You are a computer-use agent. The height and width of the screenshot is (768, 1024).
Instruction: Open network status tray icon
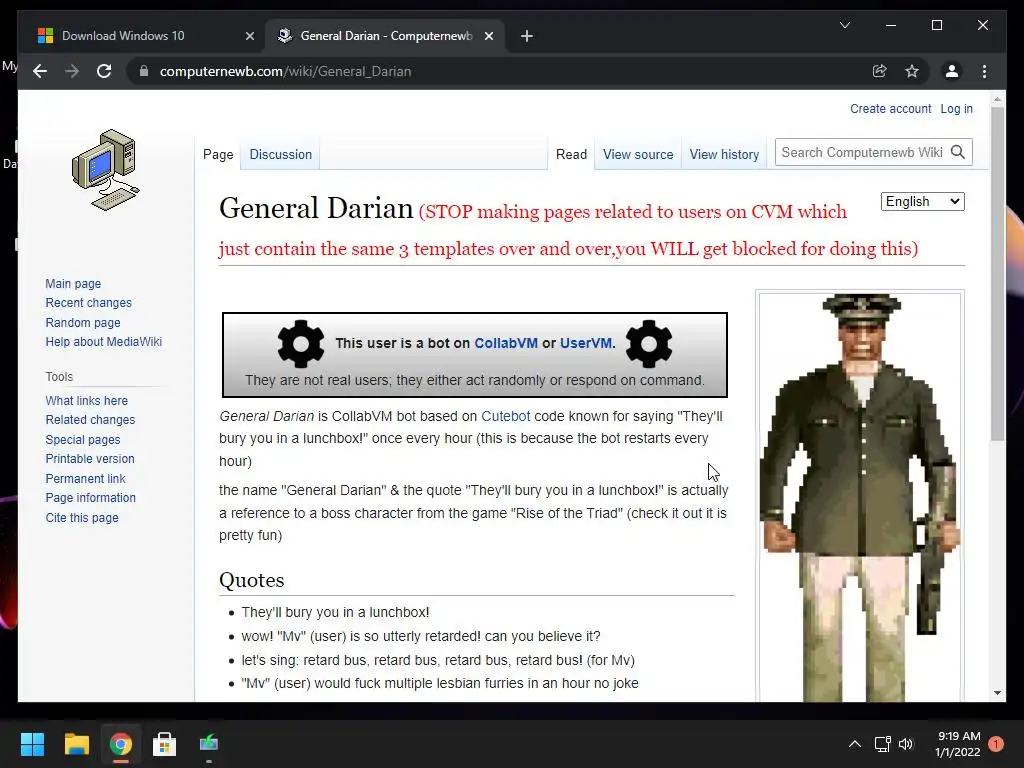point(882,744)
